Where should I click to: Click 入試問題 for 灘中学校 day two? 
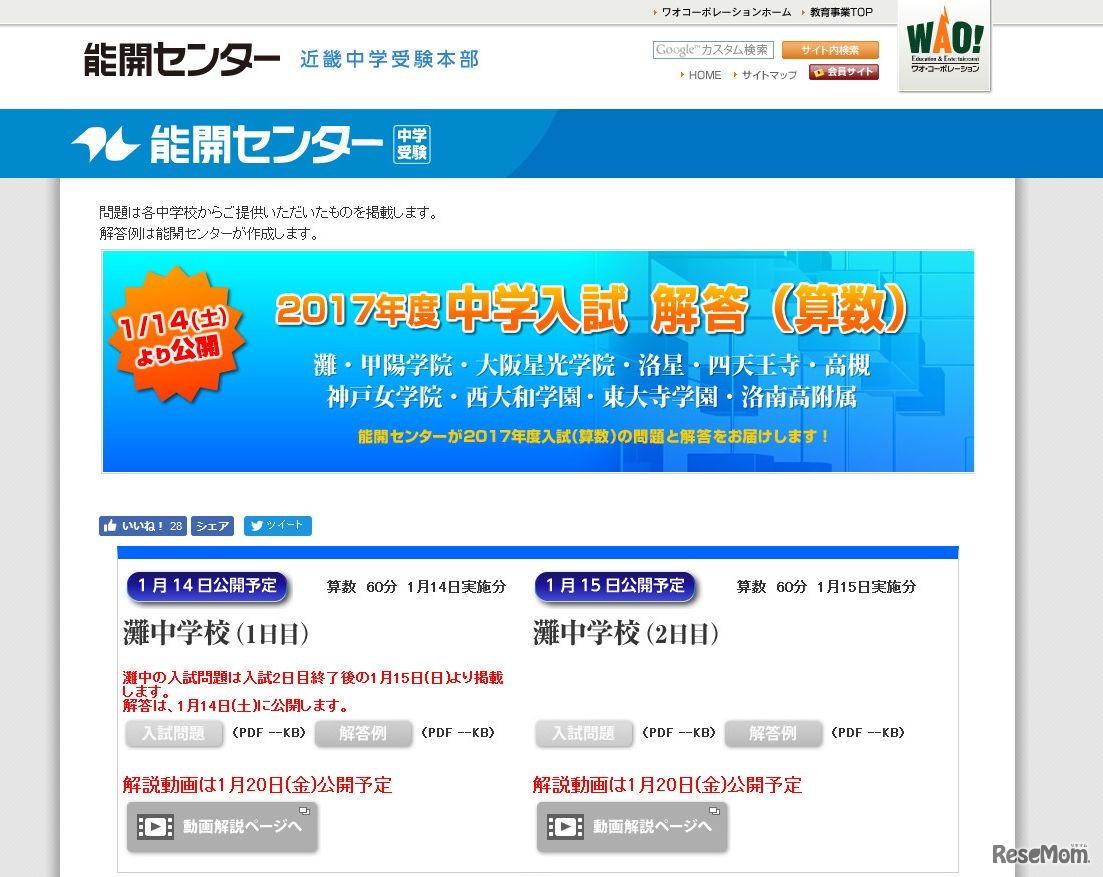point(583,733)
